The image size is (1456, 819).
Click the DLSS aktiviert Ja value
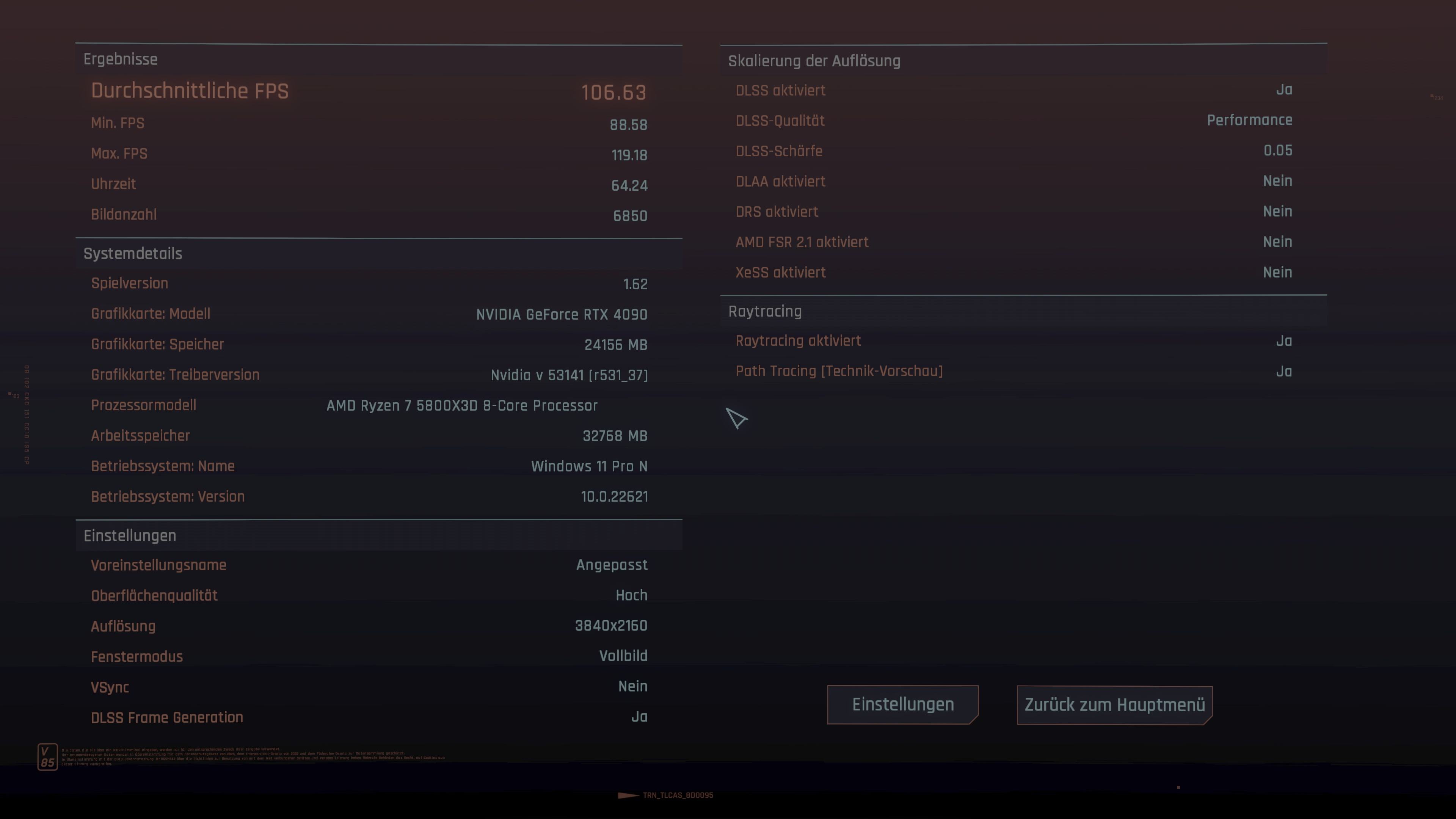click(x=1283, y=90)
